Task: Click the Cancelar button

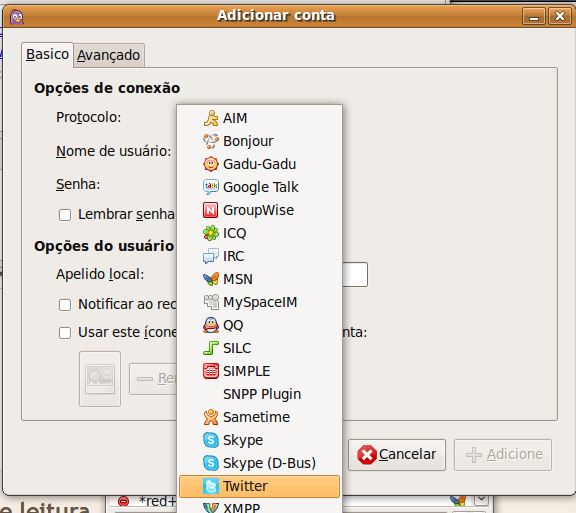Action: (x=397, y=455)
